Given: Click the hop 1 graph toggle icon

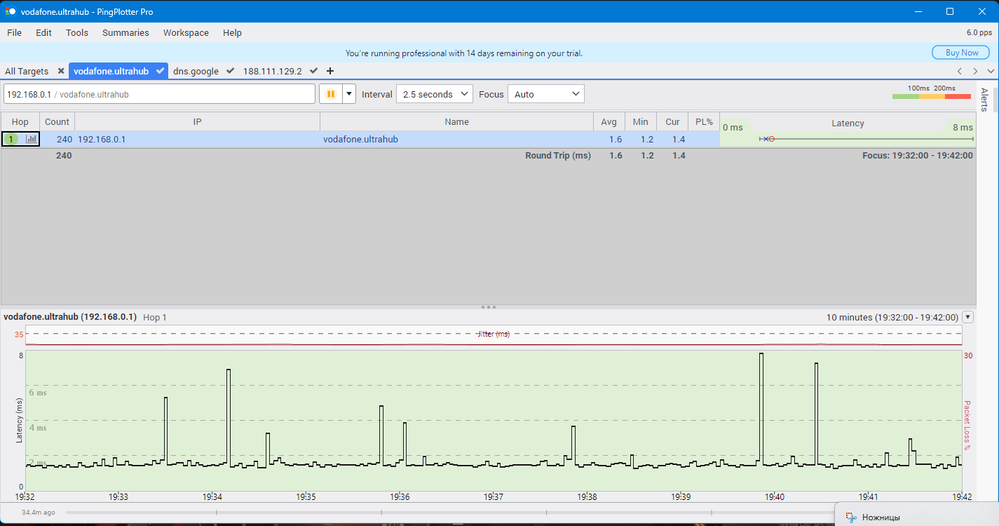Looking at the screenshot, I should click(x=31, y=139).
